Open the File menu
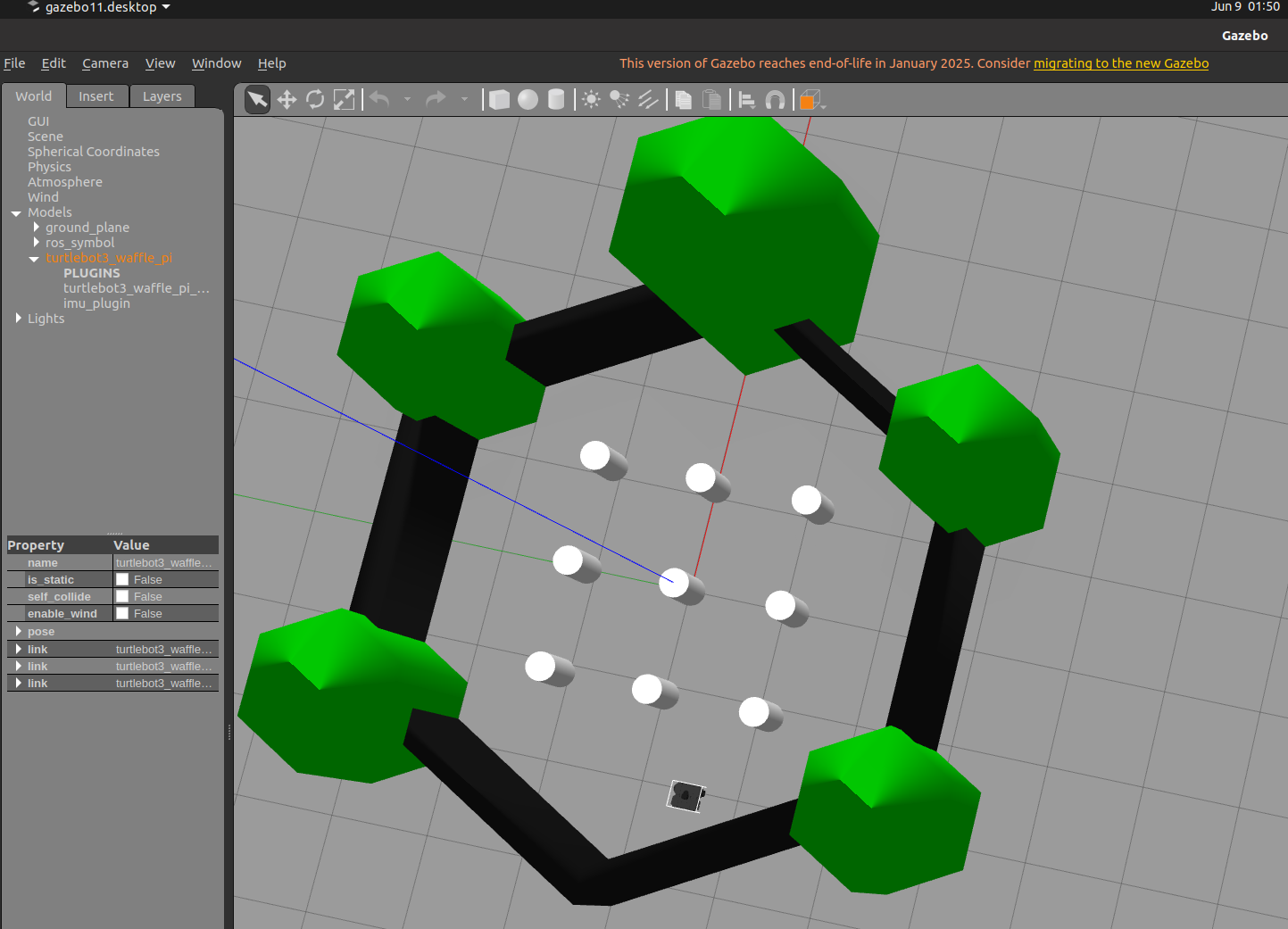The height and width of the screenshot is (929, 1288). point(14,63)
